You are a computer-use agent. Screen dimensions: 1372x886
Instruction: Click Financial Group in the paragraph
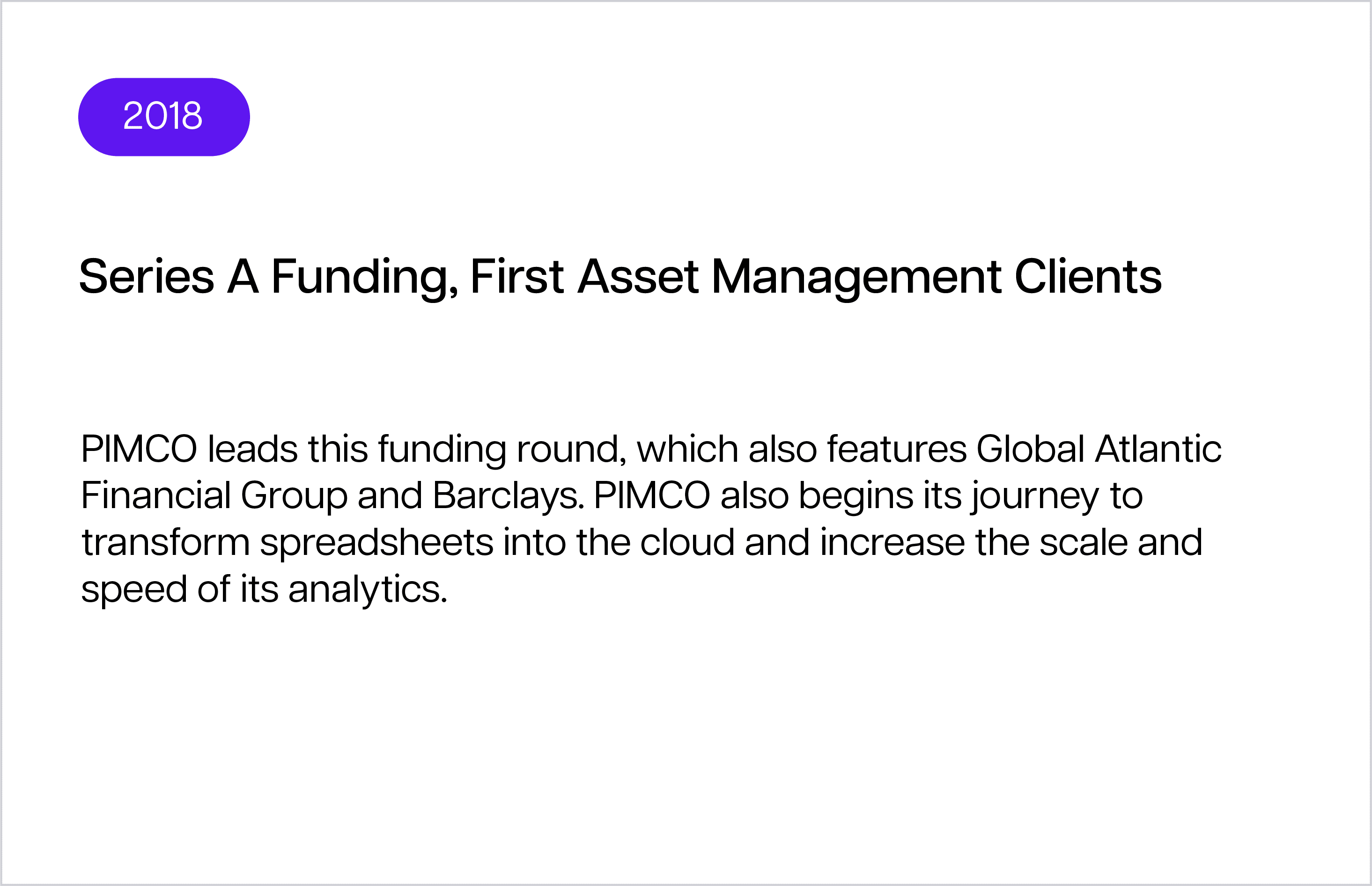[214, 496]
